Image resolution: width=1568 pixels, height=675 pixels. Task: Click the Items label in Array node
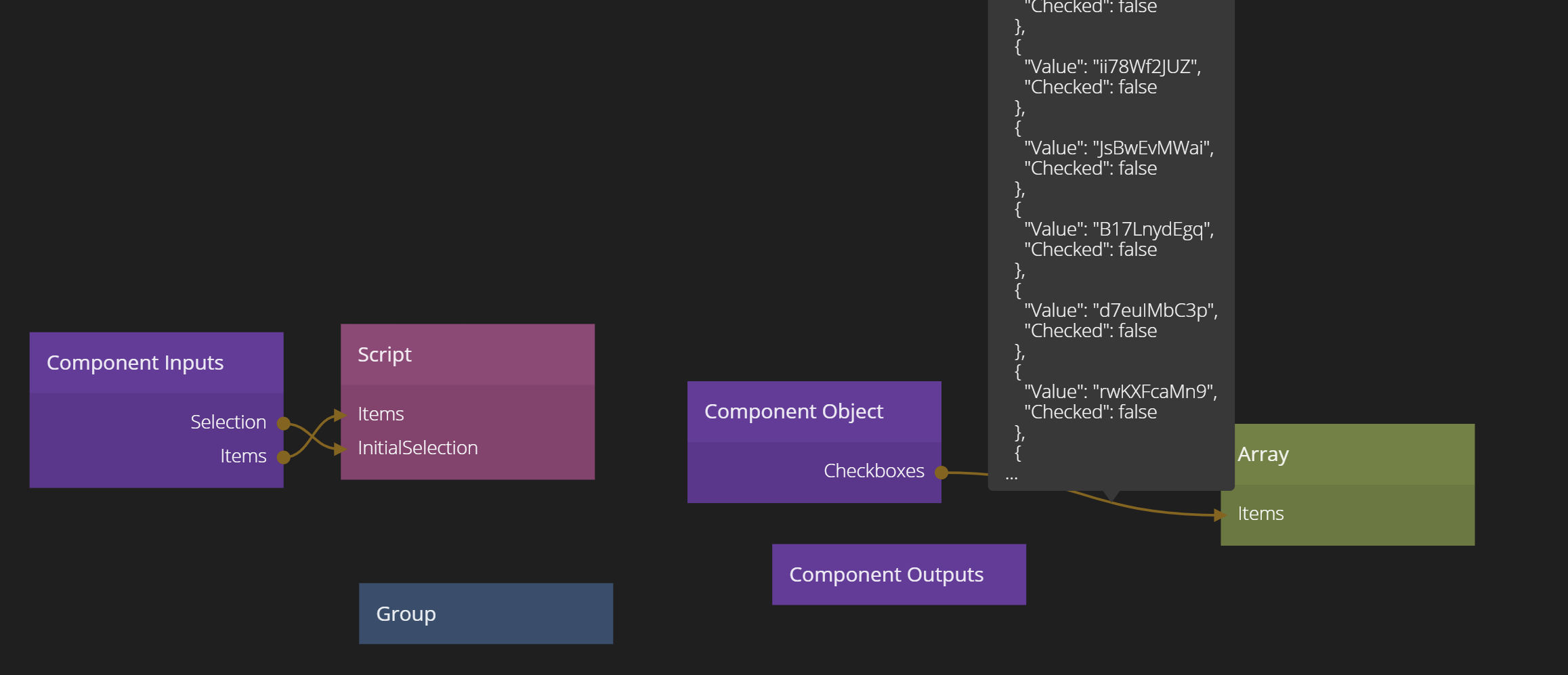click(x=1260, y=514)
